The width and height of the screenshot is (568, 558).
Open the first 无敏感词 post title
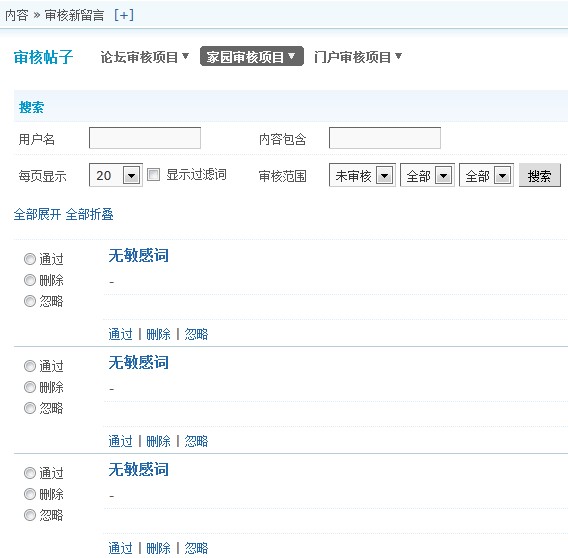(139, 255)
